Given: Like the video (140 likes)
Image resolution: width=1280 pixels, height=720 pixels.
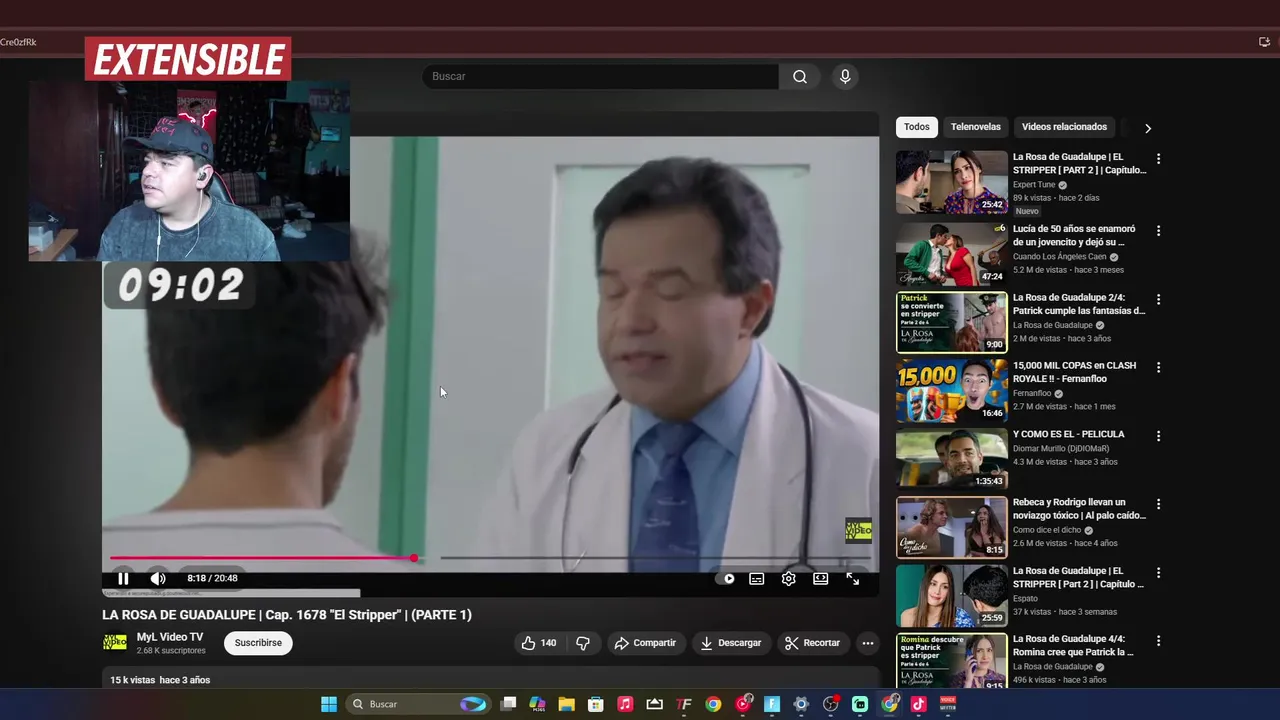Looking at the screenshot, I should (x=539, y=643).
